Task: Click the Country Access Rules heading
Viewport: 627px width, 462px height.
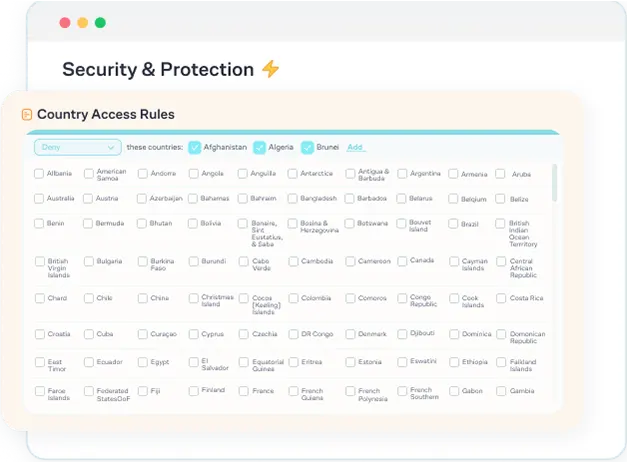Action: click(106, 114)
